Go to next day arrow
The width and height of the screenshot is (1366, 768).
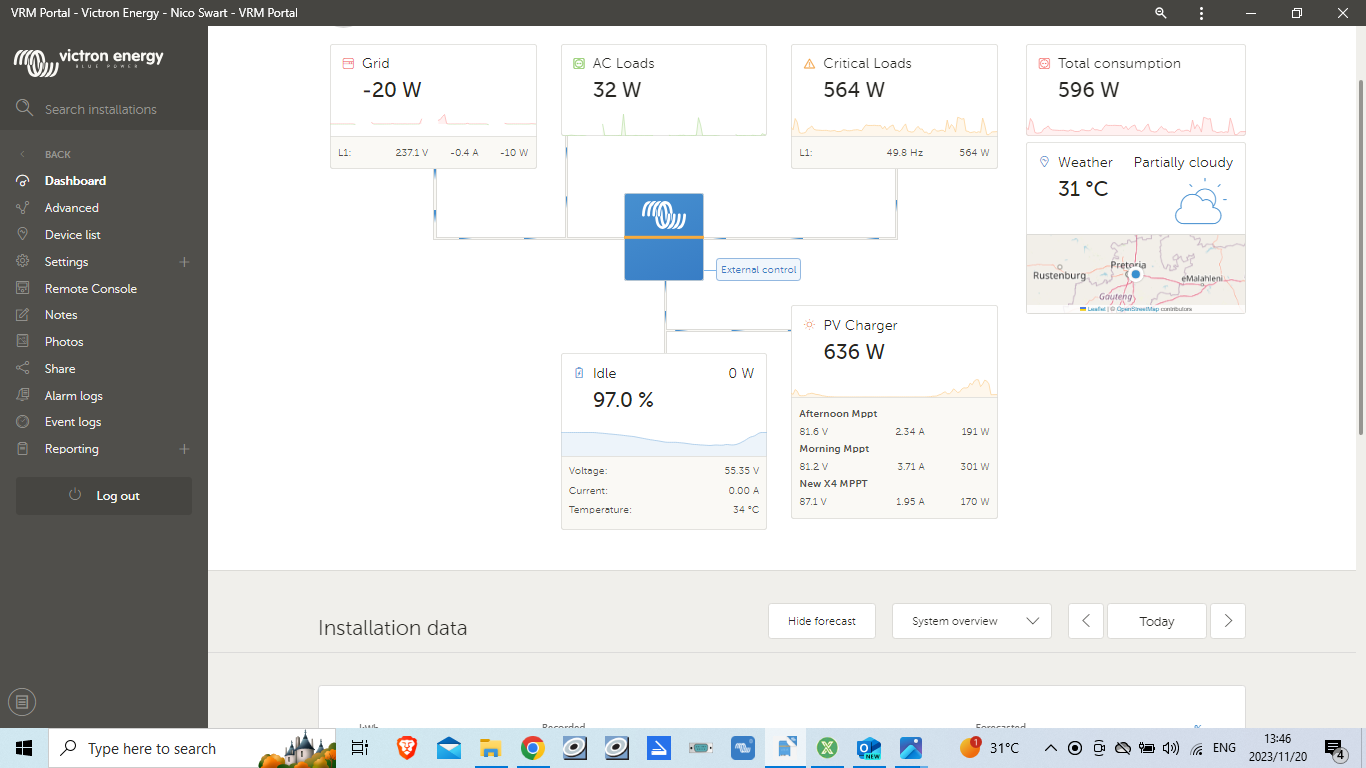[x=1228, y=621]
